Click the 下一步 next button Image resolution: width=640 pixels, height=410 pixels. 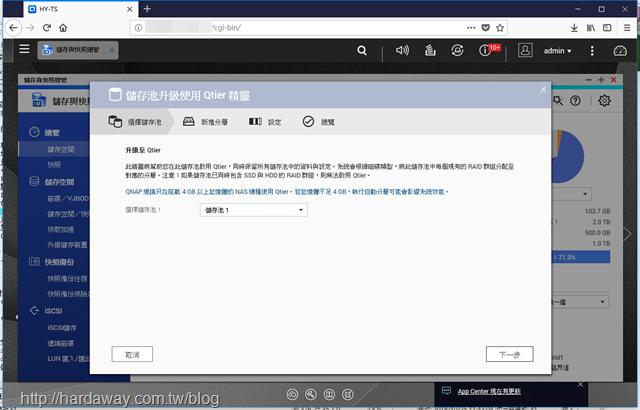(509, 354)
